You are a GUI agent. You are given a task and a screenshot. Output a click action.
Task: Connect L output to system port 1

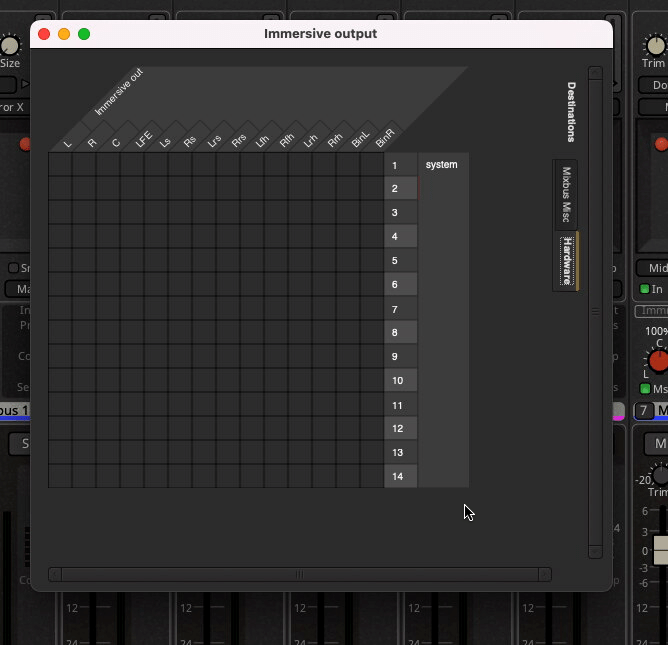[x=60, y=164]
